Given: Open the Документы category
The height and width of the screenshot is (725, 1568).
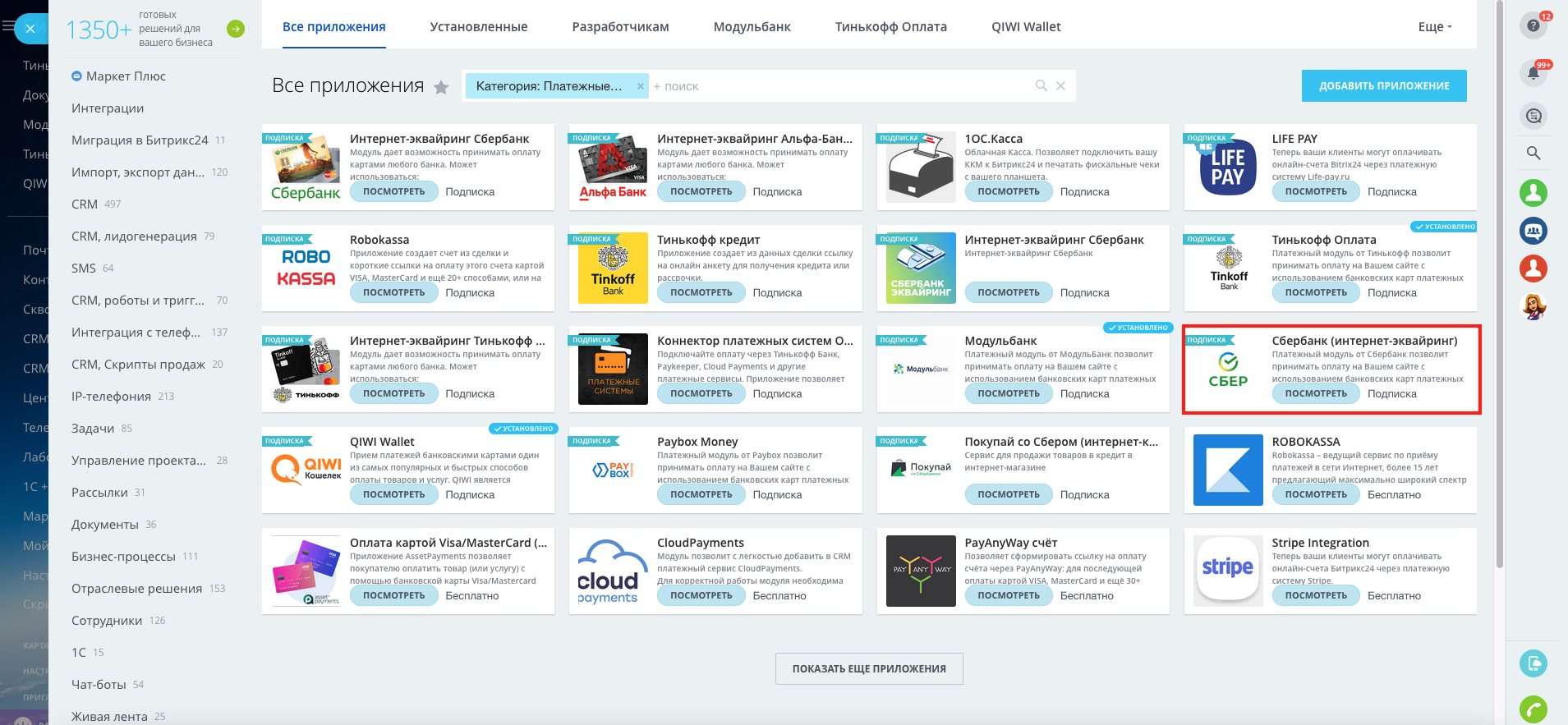Looking at the screenshot, I should point(105,525).
